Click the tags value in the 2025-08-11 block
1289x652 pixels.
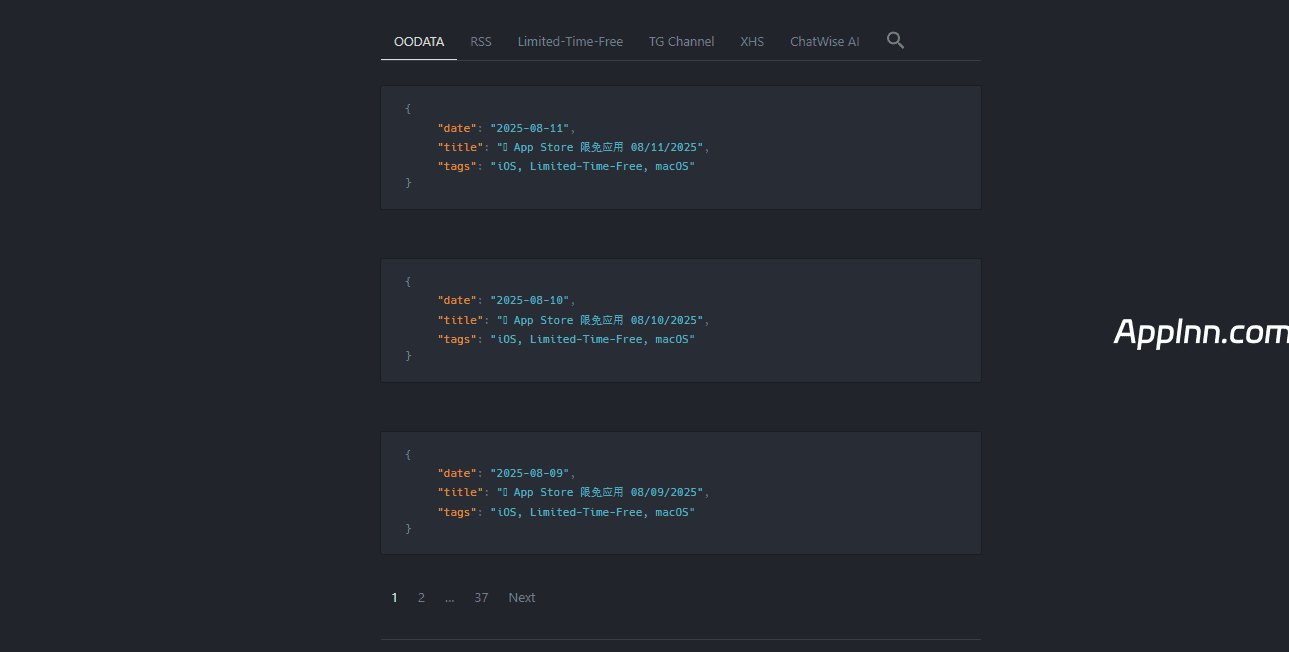592,166
